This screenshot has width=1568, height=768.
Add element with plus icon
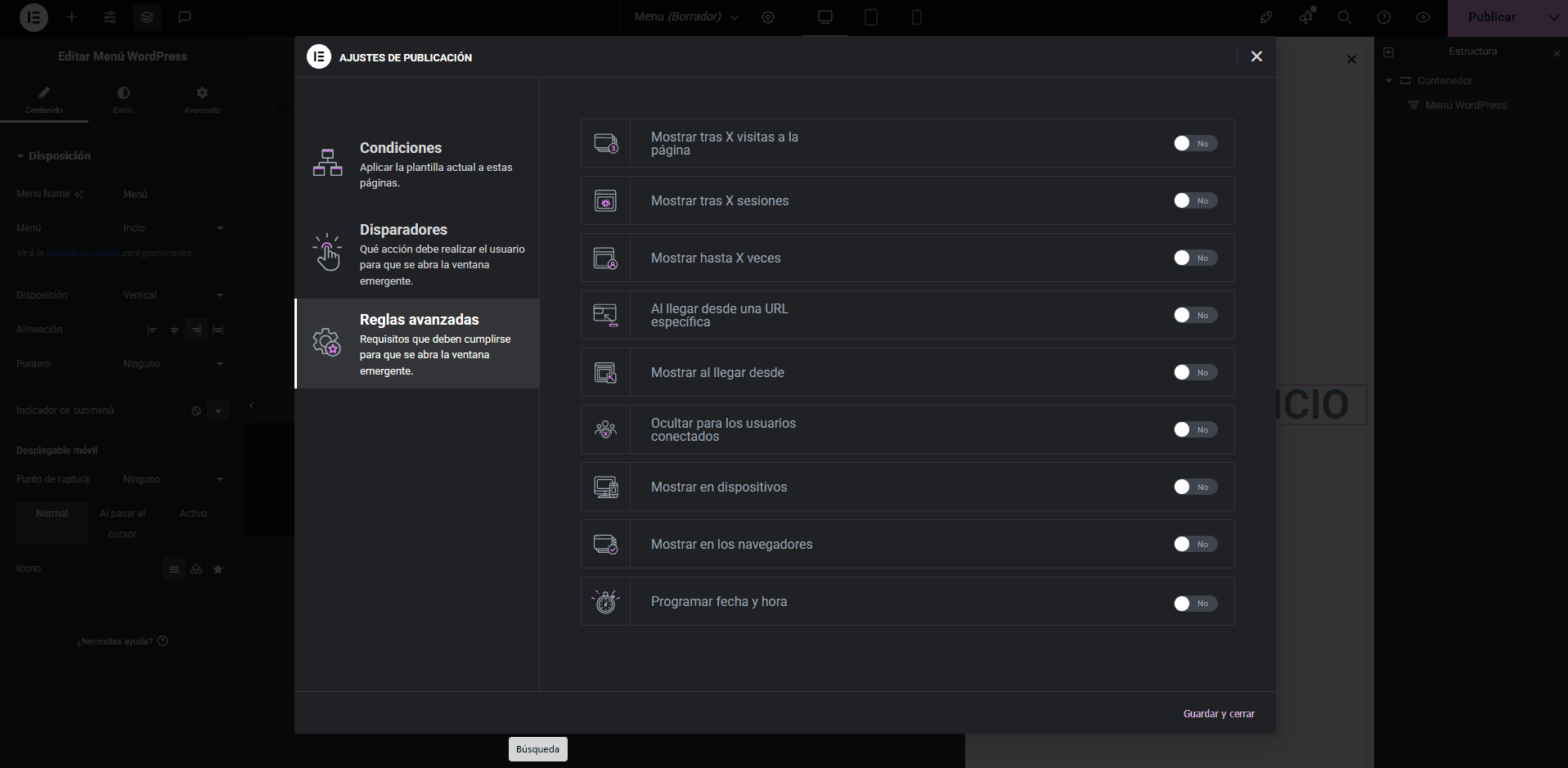click(72, 17)
